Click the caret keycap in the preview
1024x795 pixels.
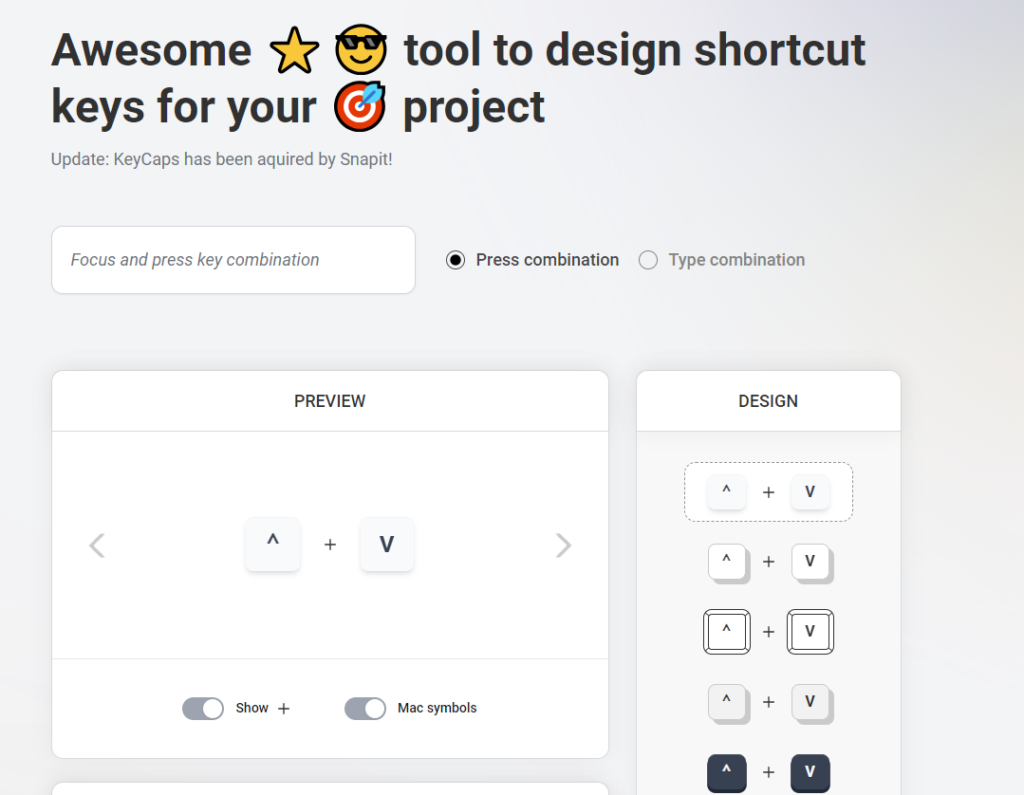273,544
